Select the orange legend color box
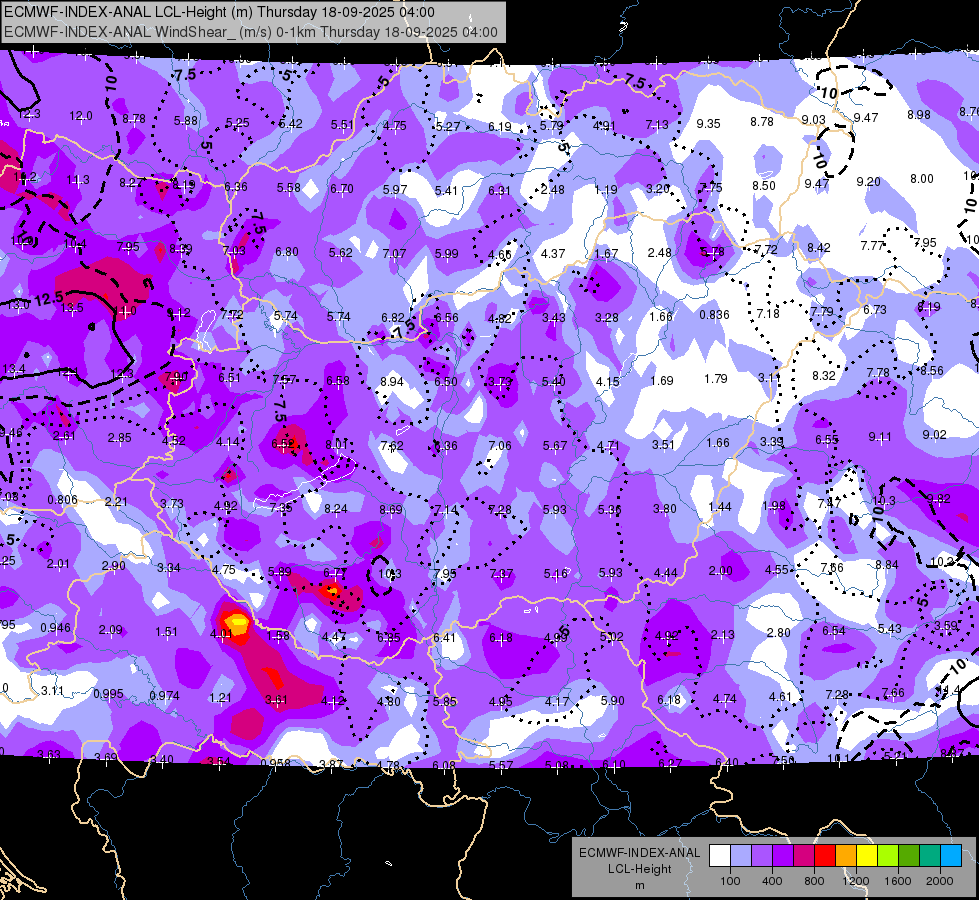The image size is (979, 900). (846, 855)
